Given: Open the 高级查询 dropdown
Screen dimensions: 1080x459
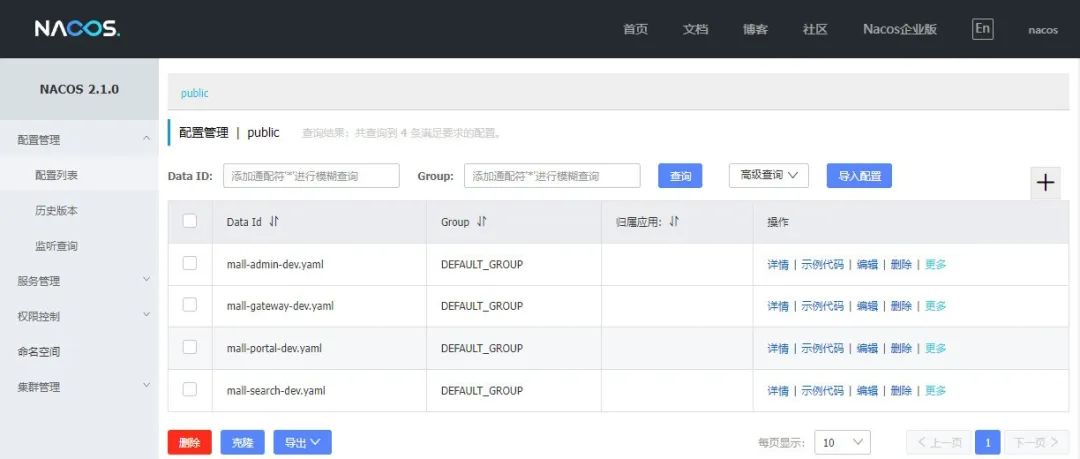Looking at the screenshot, I should 769,176.
